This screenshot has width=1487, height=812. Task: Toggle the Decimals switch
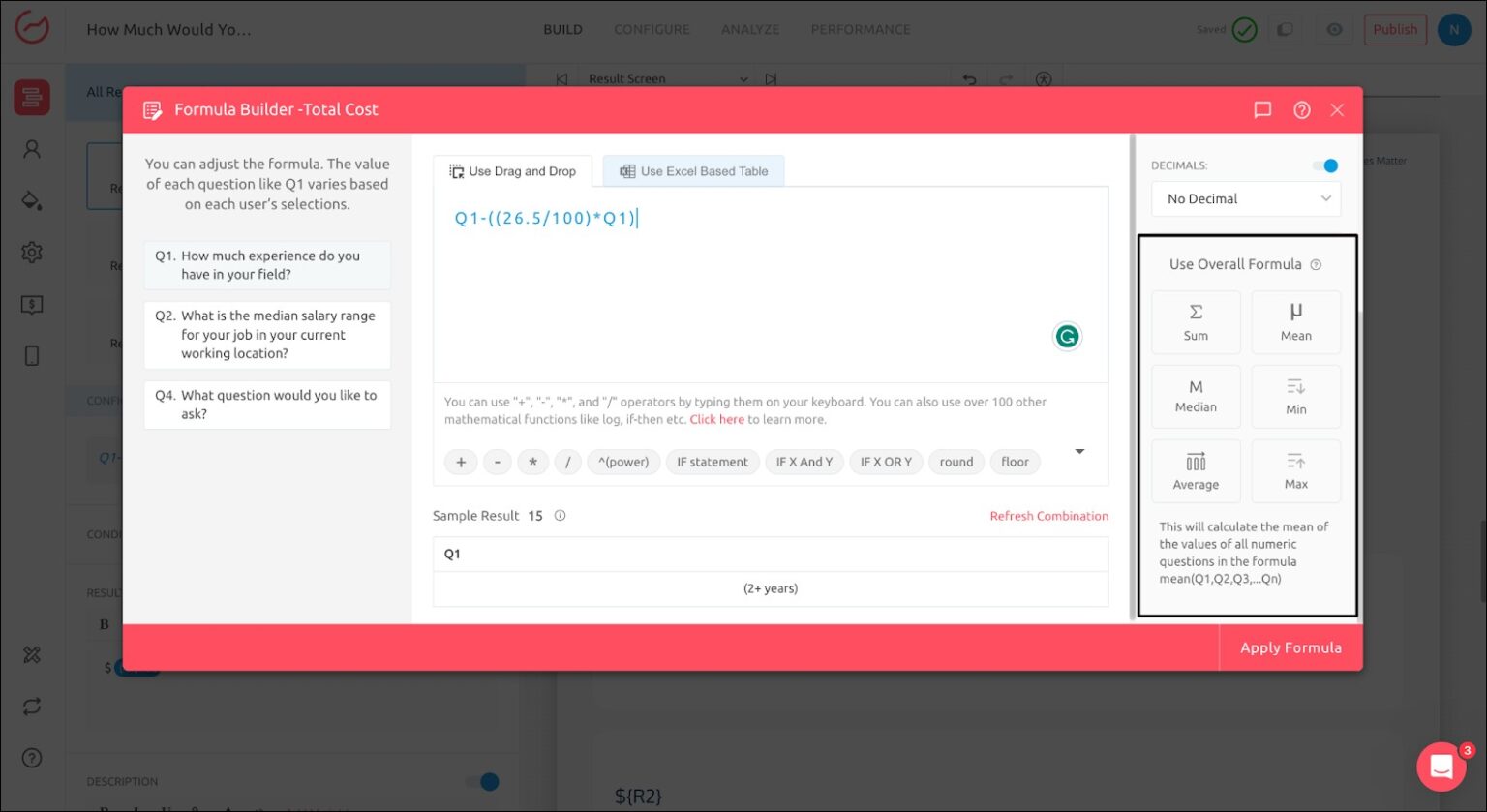[1325, 165]
